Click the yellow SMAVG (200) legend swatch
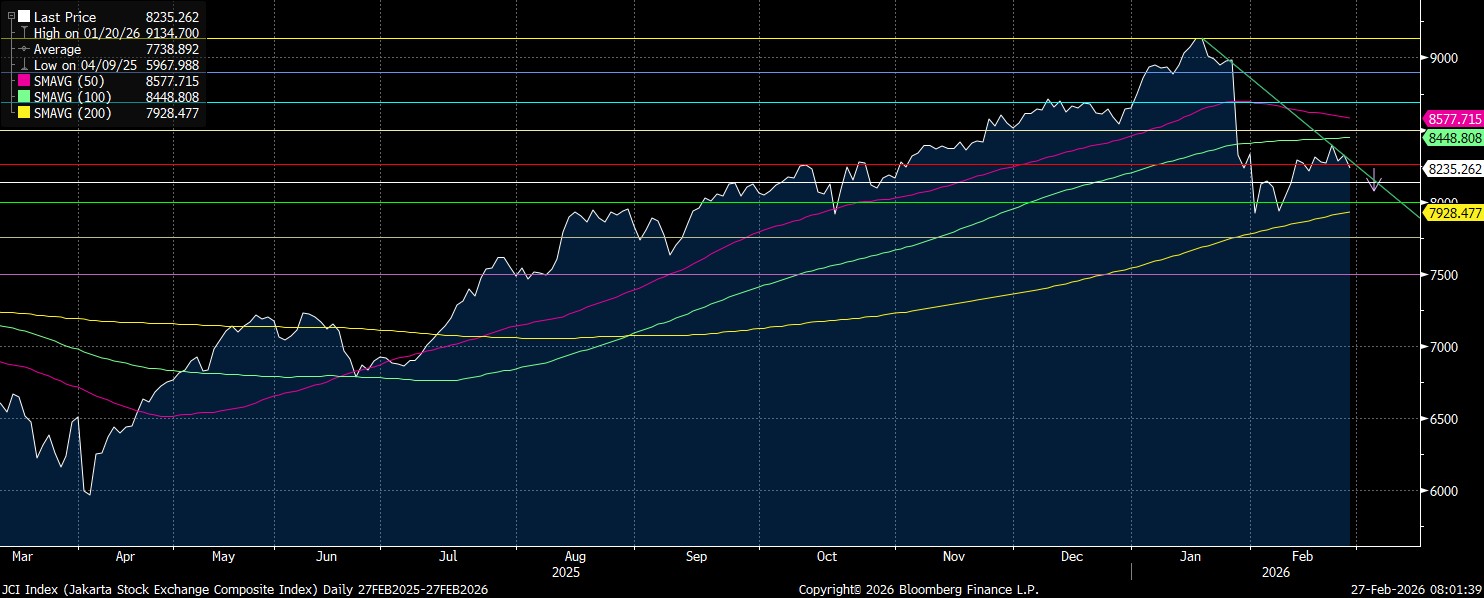The width and height of the screenshot is (1484, 598). [24, 113]
